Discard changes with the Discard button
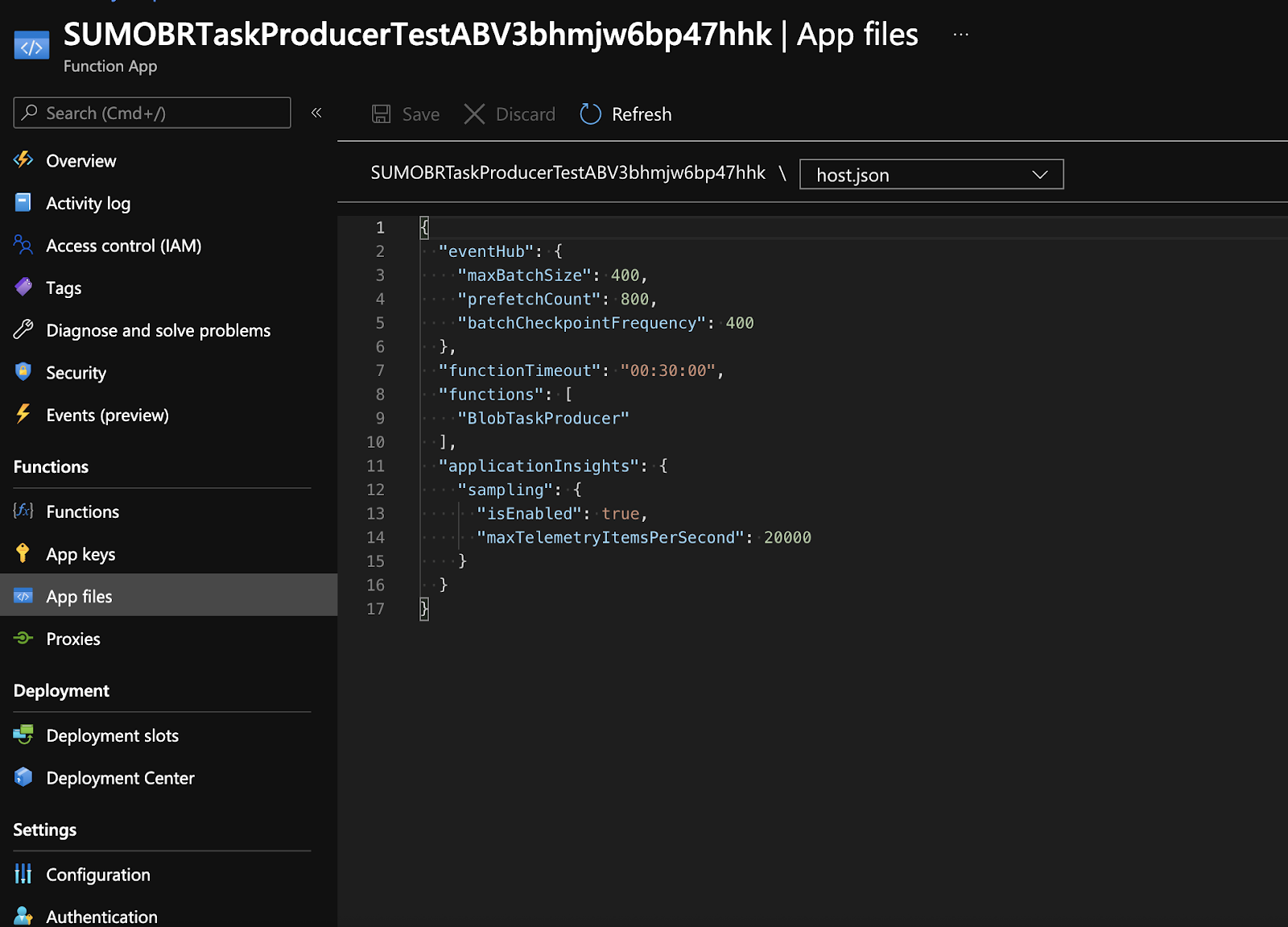This screenshot has height=927, width=1288. coord(510,114)
